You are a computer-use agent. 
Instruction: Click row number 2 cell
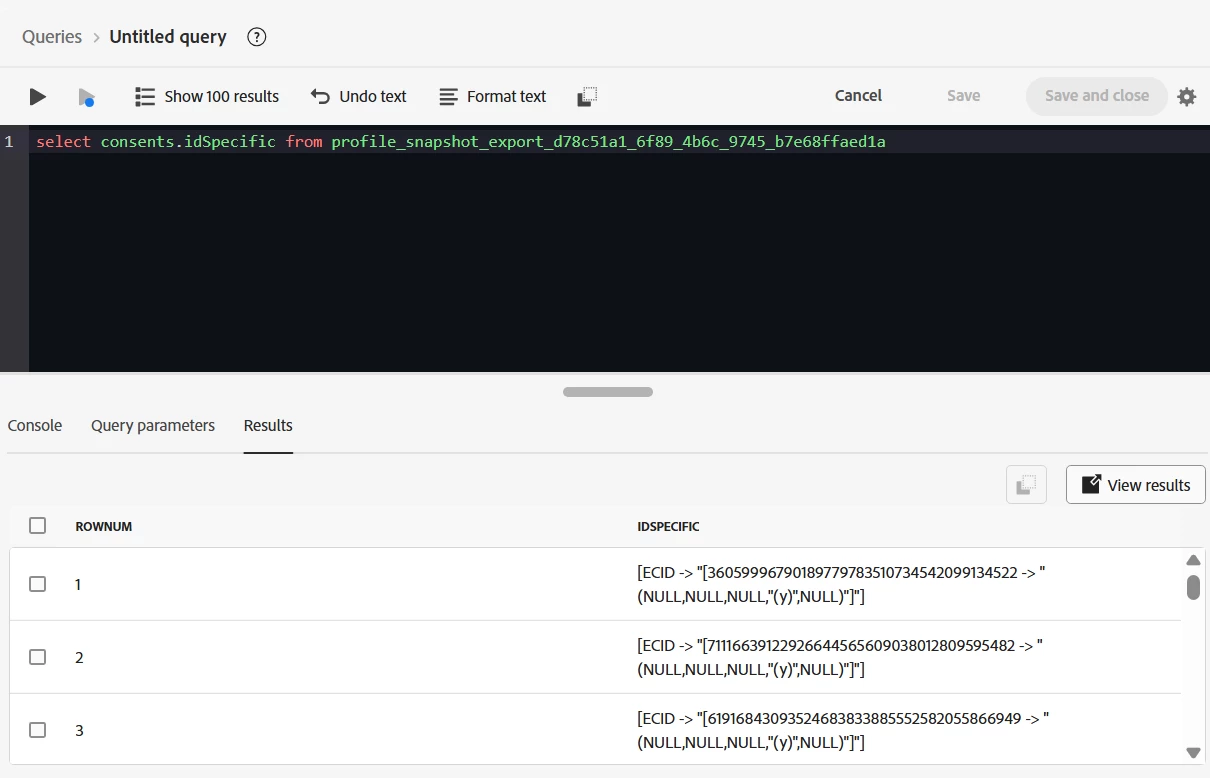tap(80, 657)
